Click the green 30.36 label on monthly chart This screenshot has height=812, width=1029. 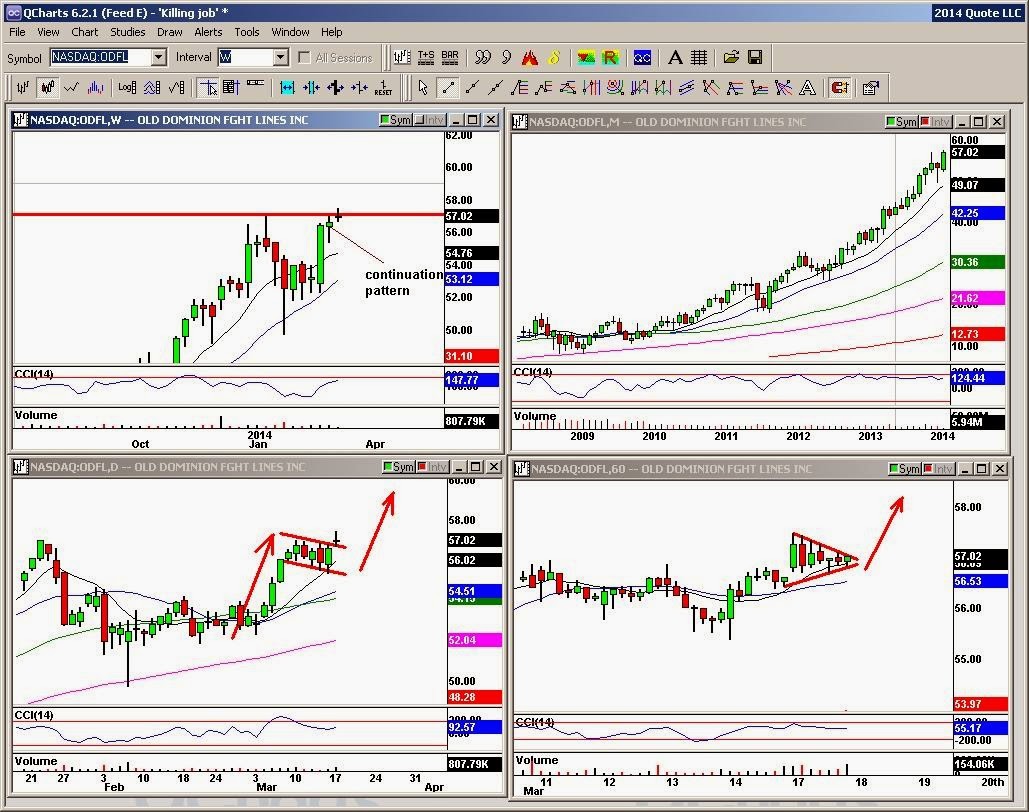click(977, 262)
